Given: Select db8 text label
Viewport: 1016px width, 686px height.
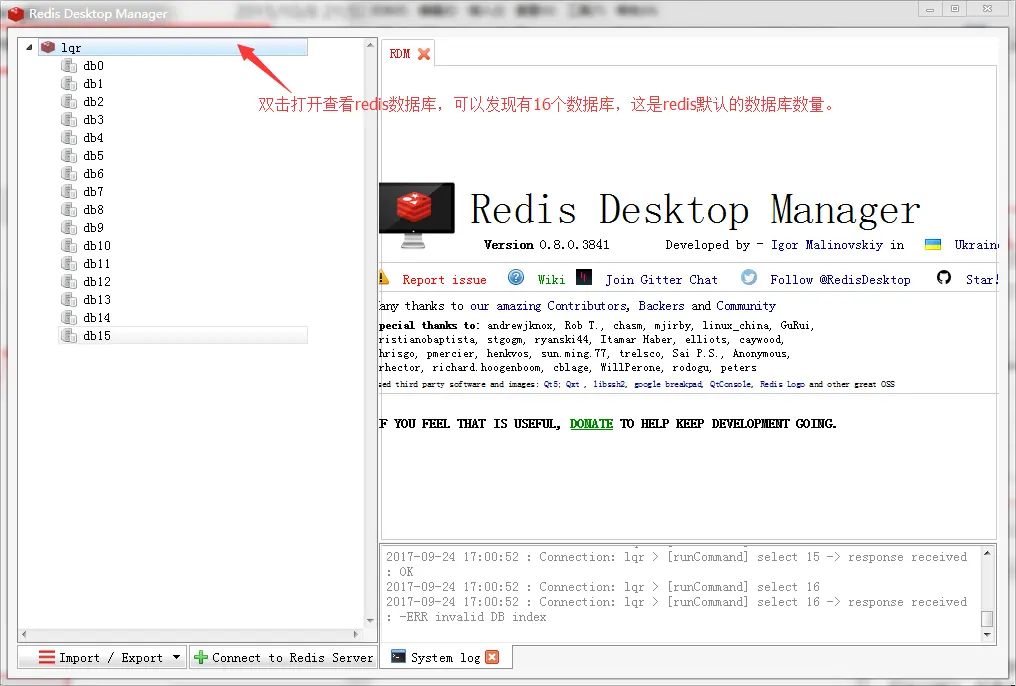Looking at the screenshot, I should [x=93, y=210].
